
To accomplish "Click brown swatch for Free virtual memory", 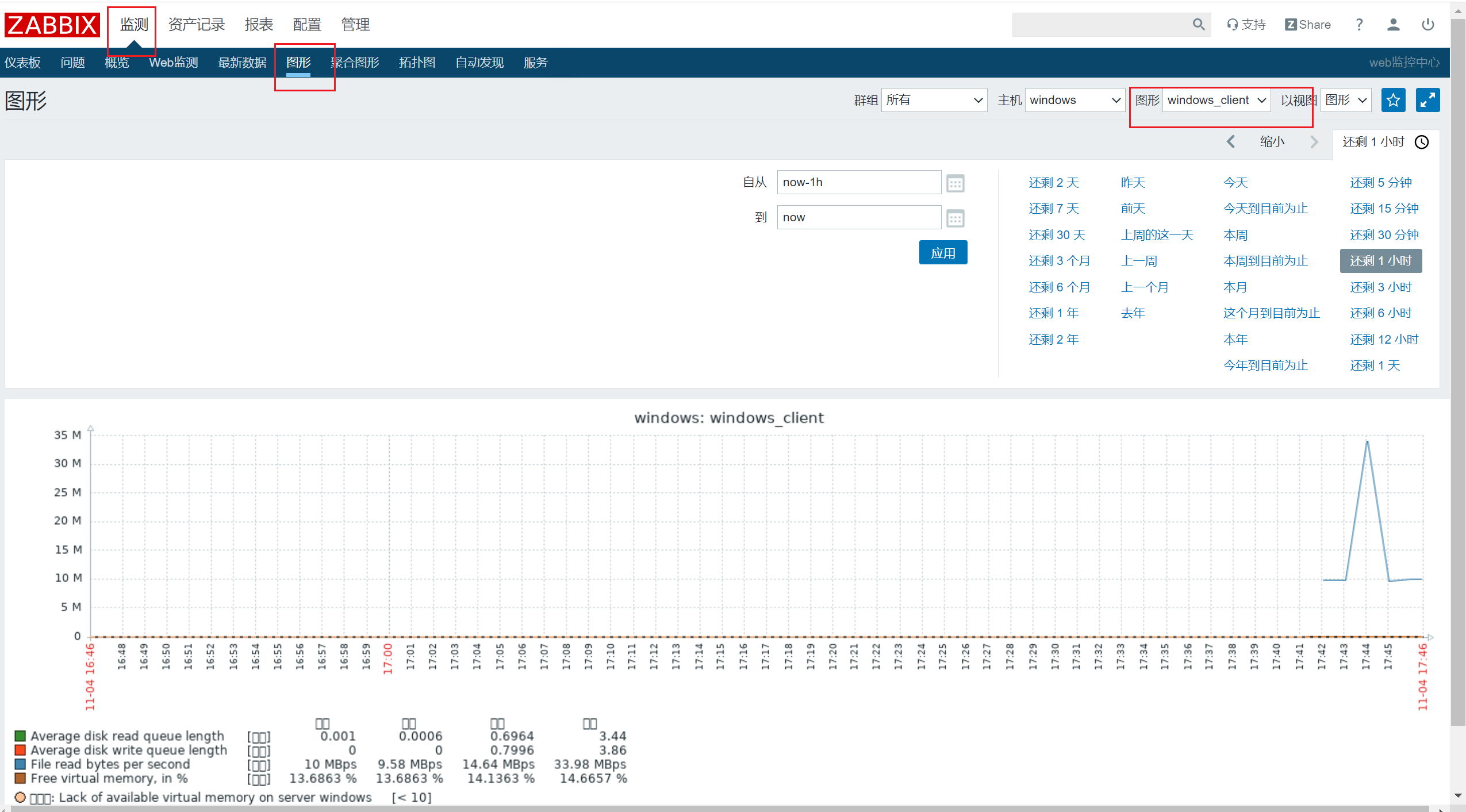I will 20,779.
